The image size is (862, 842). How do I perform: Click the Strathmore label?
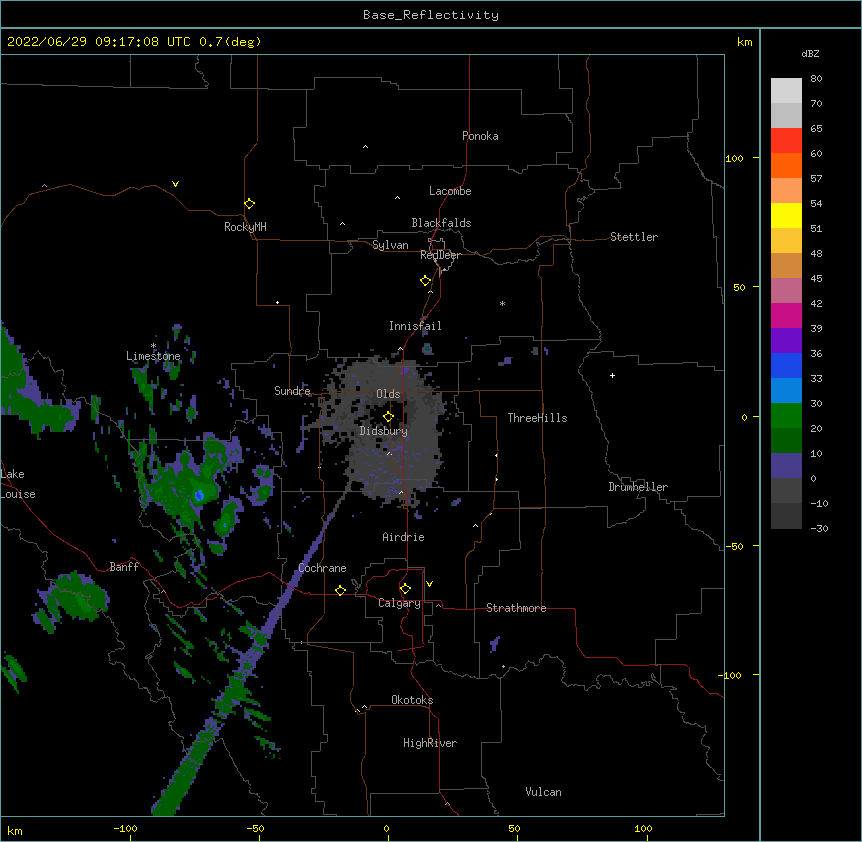pos(516,608)
